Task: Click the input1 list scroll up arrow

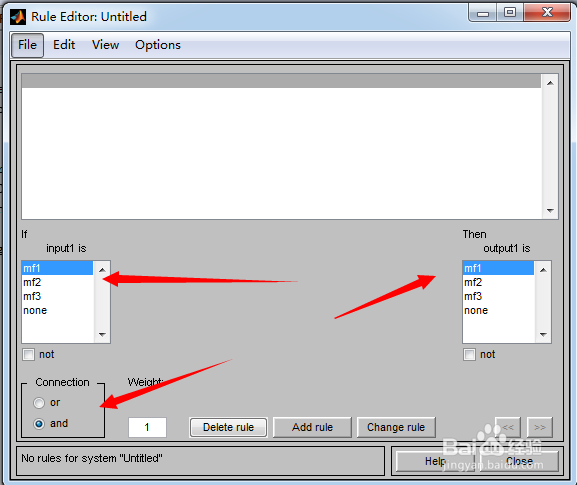Action: pos(102,270)
